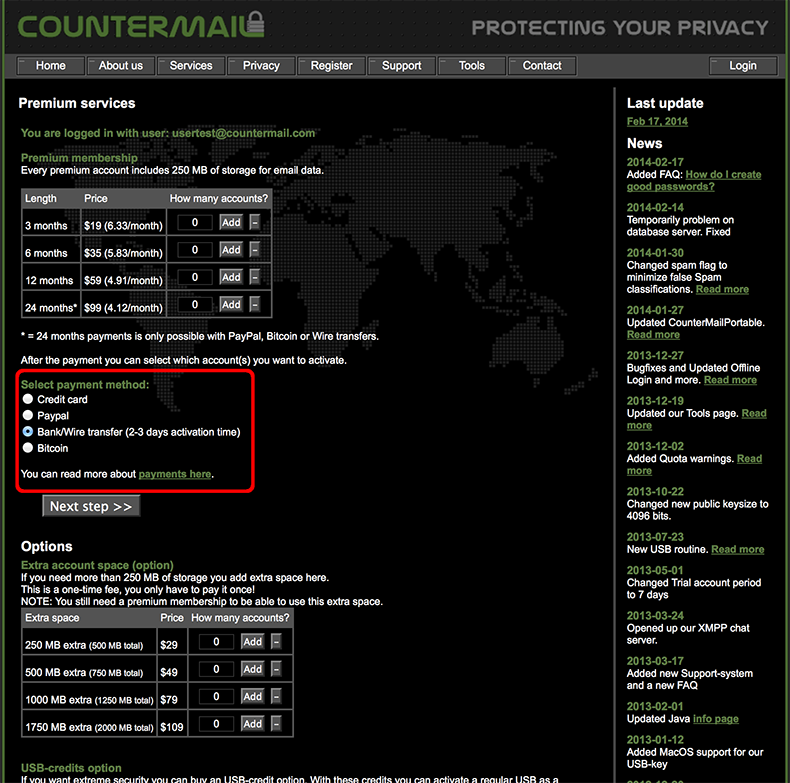Click Add for 500 MB extra space
The width and height of the screenshot is (790, 783).
[252, 669]
